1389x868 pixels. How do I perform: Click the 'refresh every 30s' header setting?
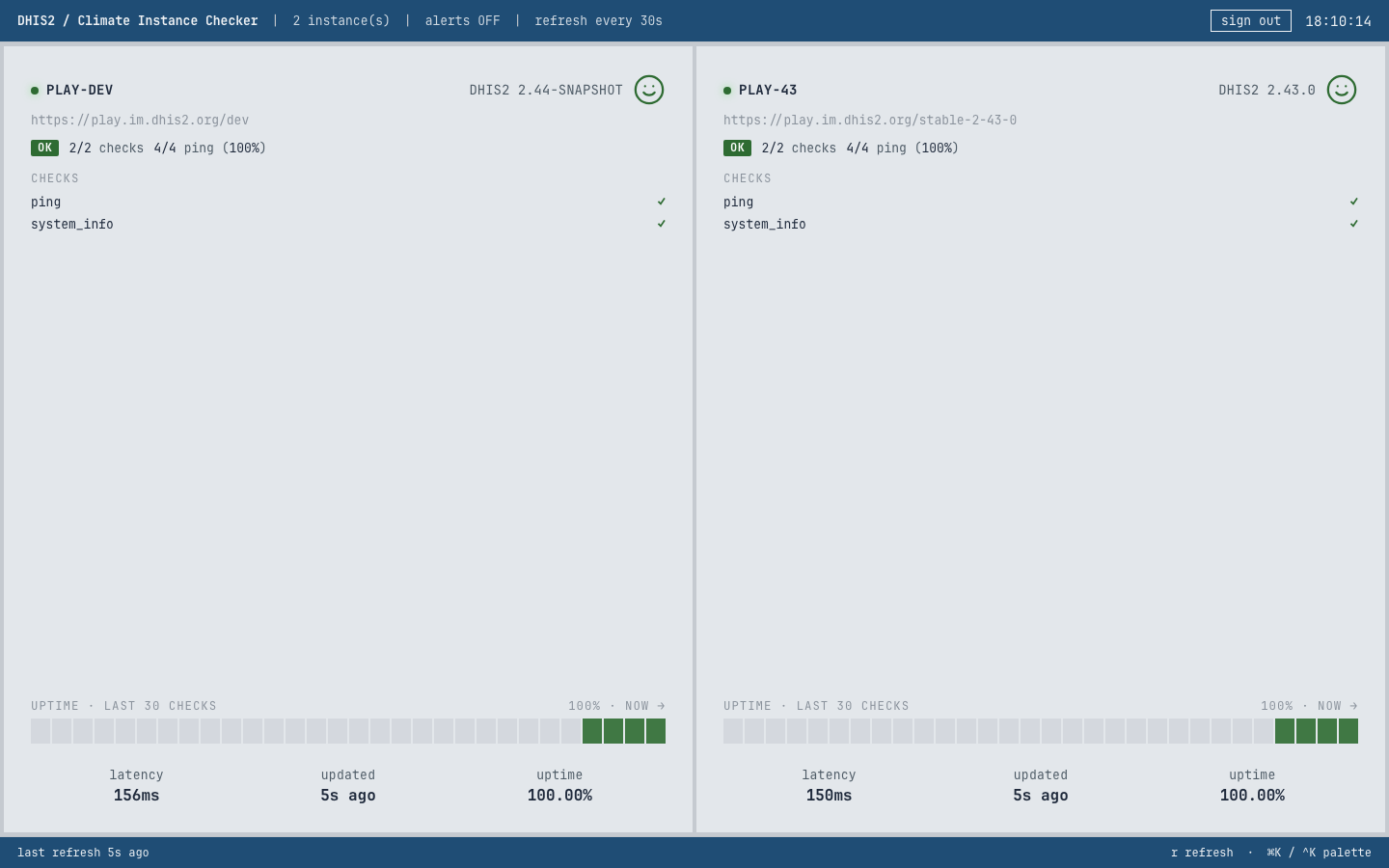[x=599, y=20]
